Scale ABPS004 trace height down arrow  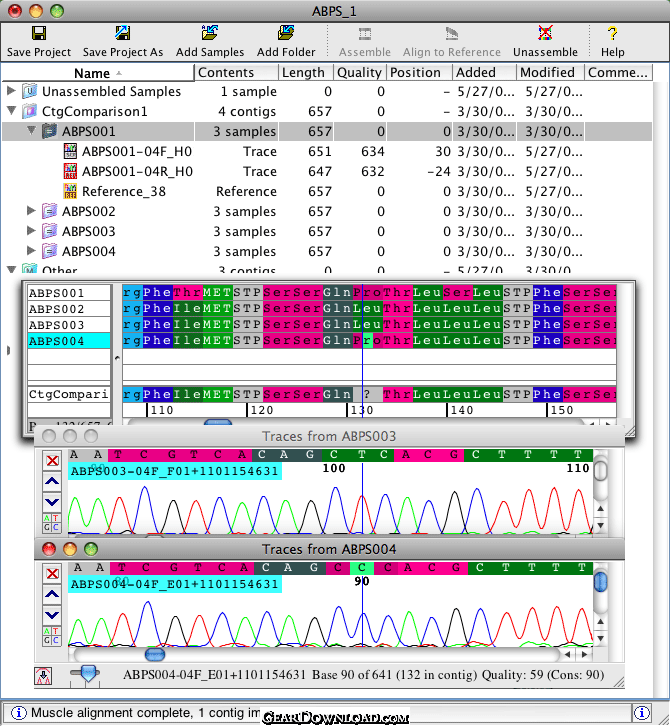pos(601,638)
